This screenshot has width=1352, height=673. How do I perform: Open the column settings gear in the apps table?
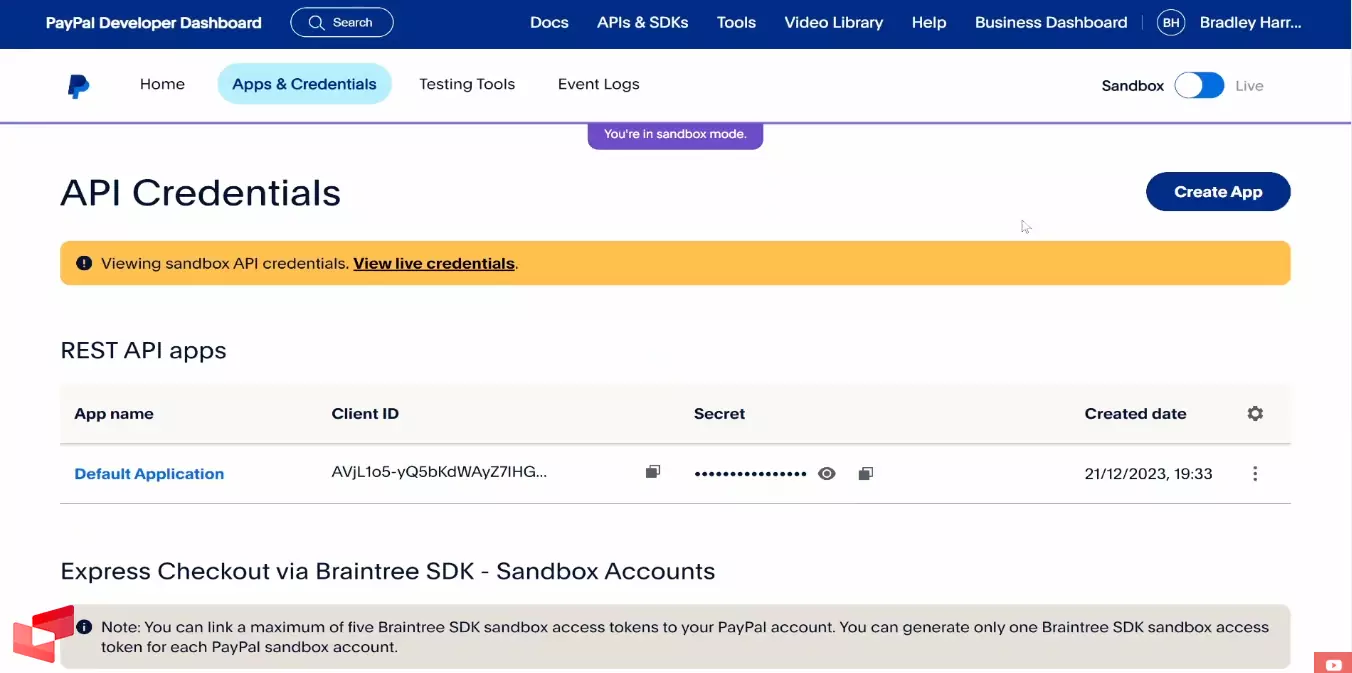click(x=1255, y=413)
